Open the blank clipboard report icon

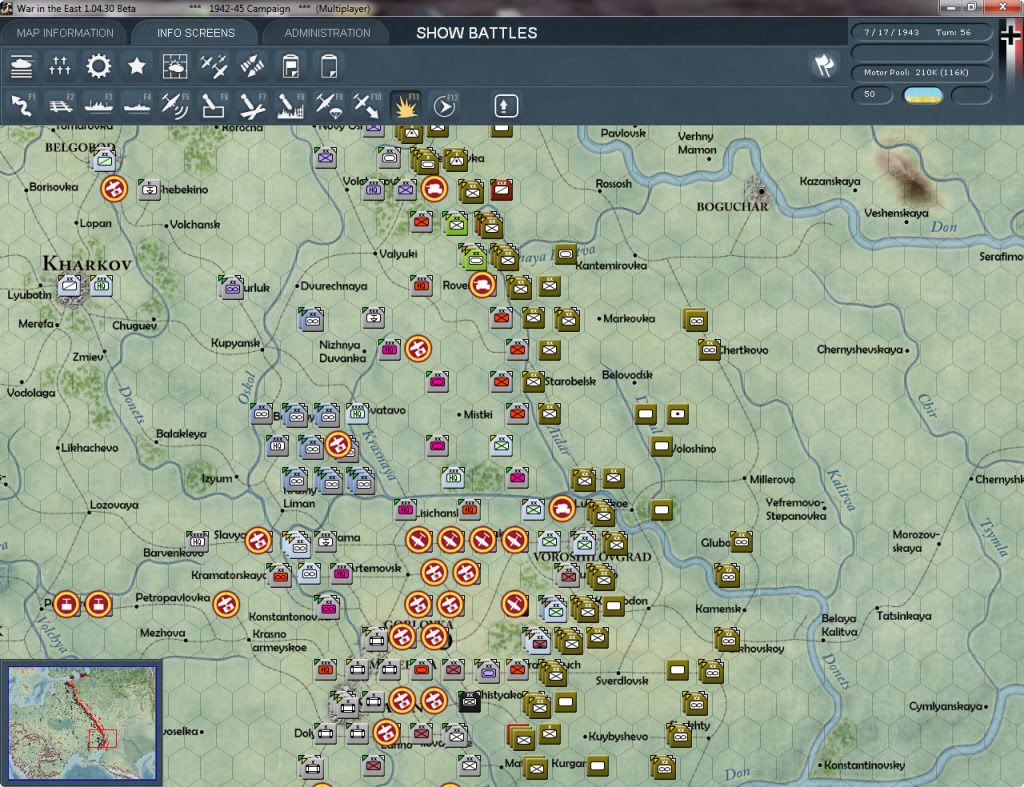click(329, 67)
